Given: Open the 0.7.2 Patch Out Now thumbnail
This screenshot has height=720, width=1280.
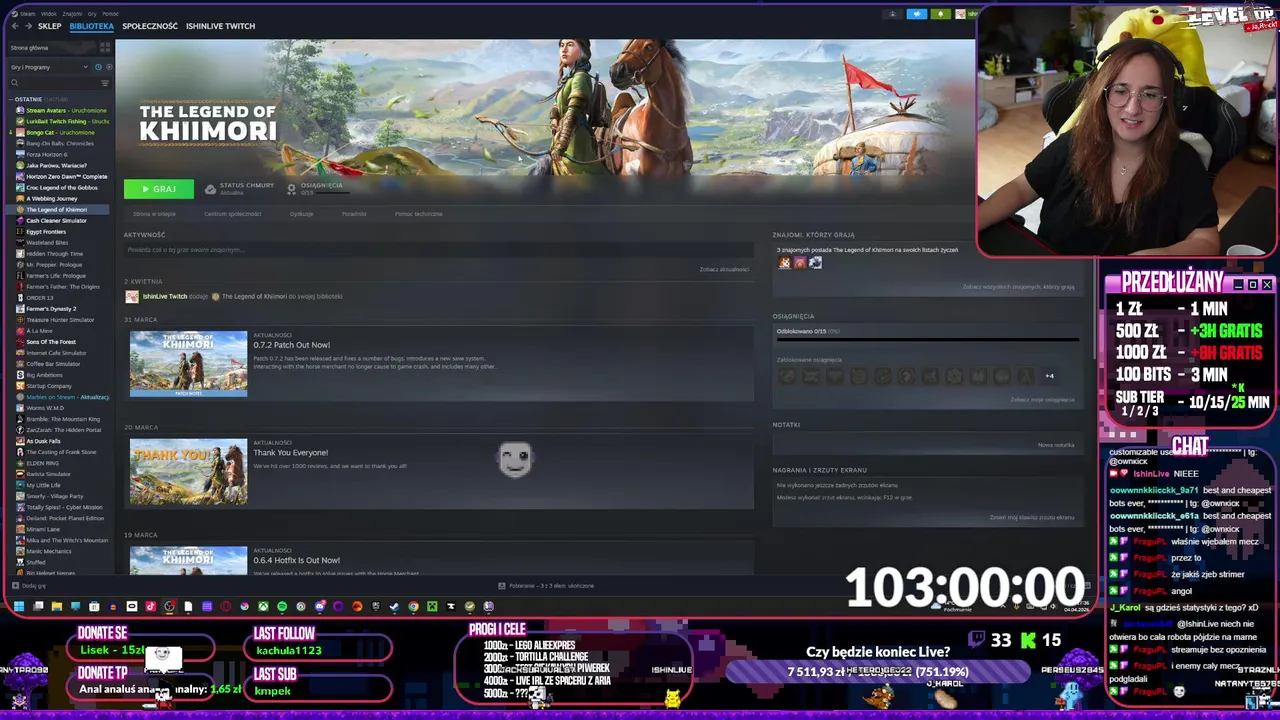Looking at the screenshot, I should [x=188, y=364].
